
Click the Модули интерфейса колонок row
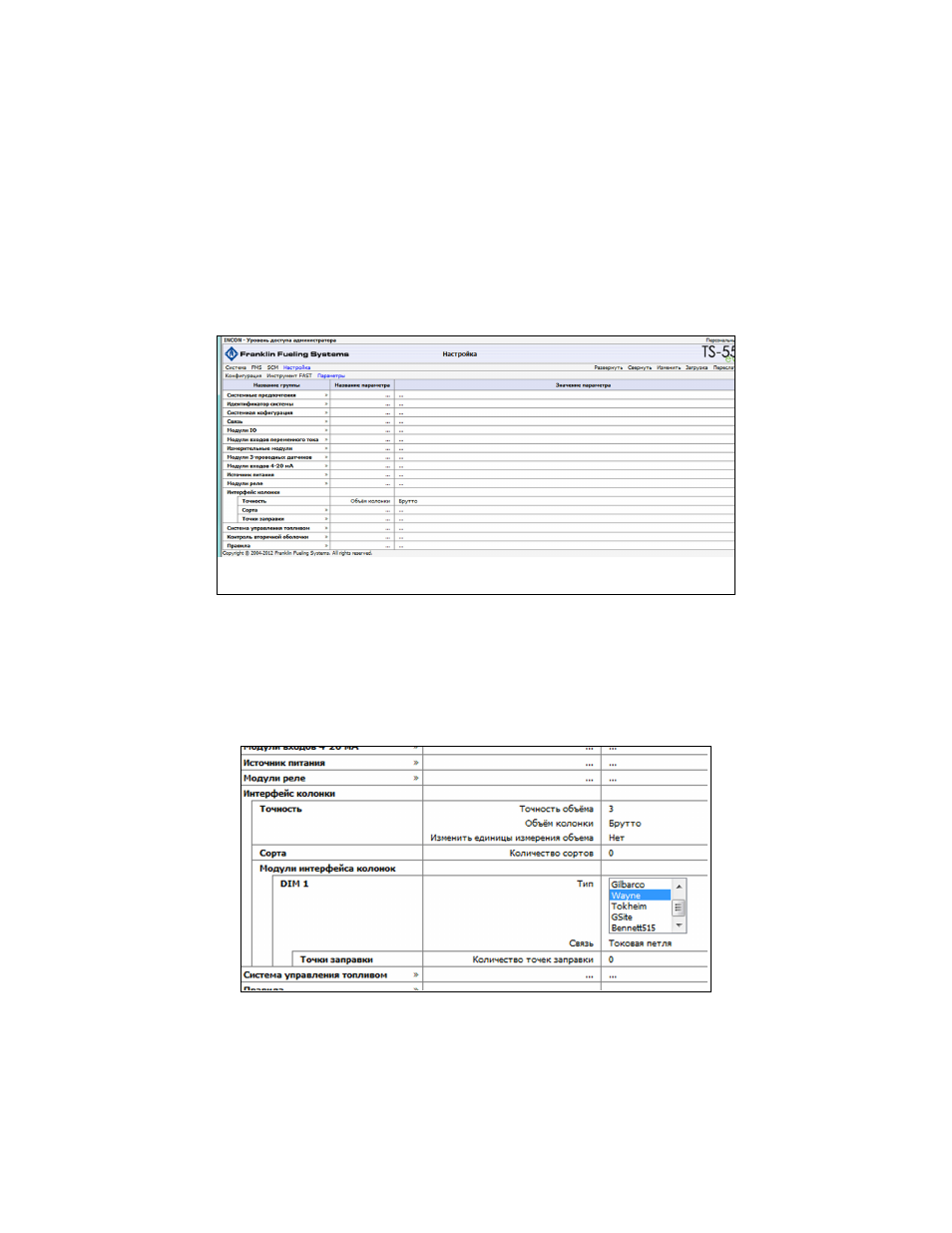tap(327, 869)
